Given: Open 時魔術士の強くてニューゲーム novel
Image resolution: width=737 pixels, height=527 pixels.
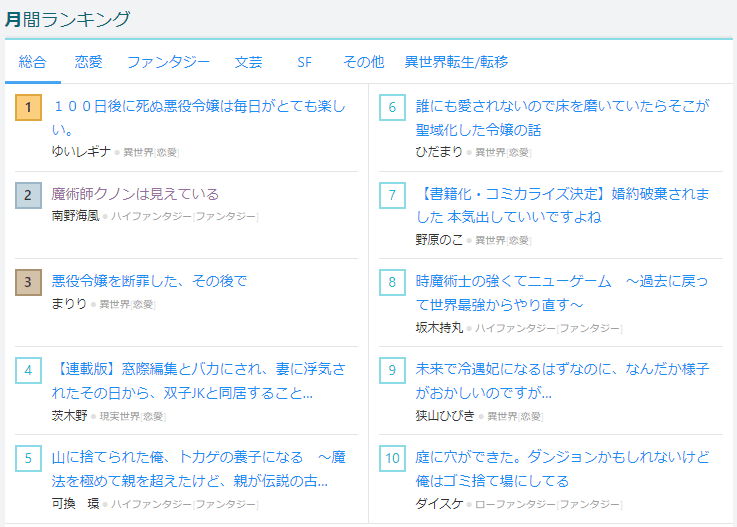Looking at the screenshot, I should click(x=562, y=293).
